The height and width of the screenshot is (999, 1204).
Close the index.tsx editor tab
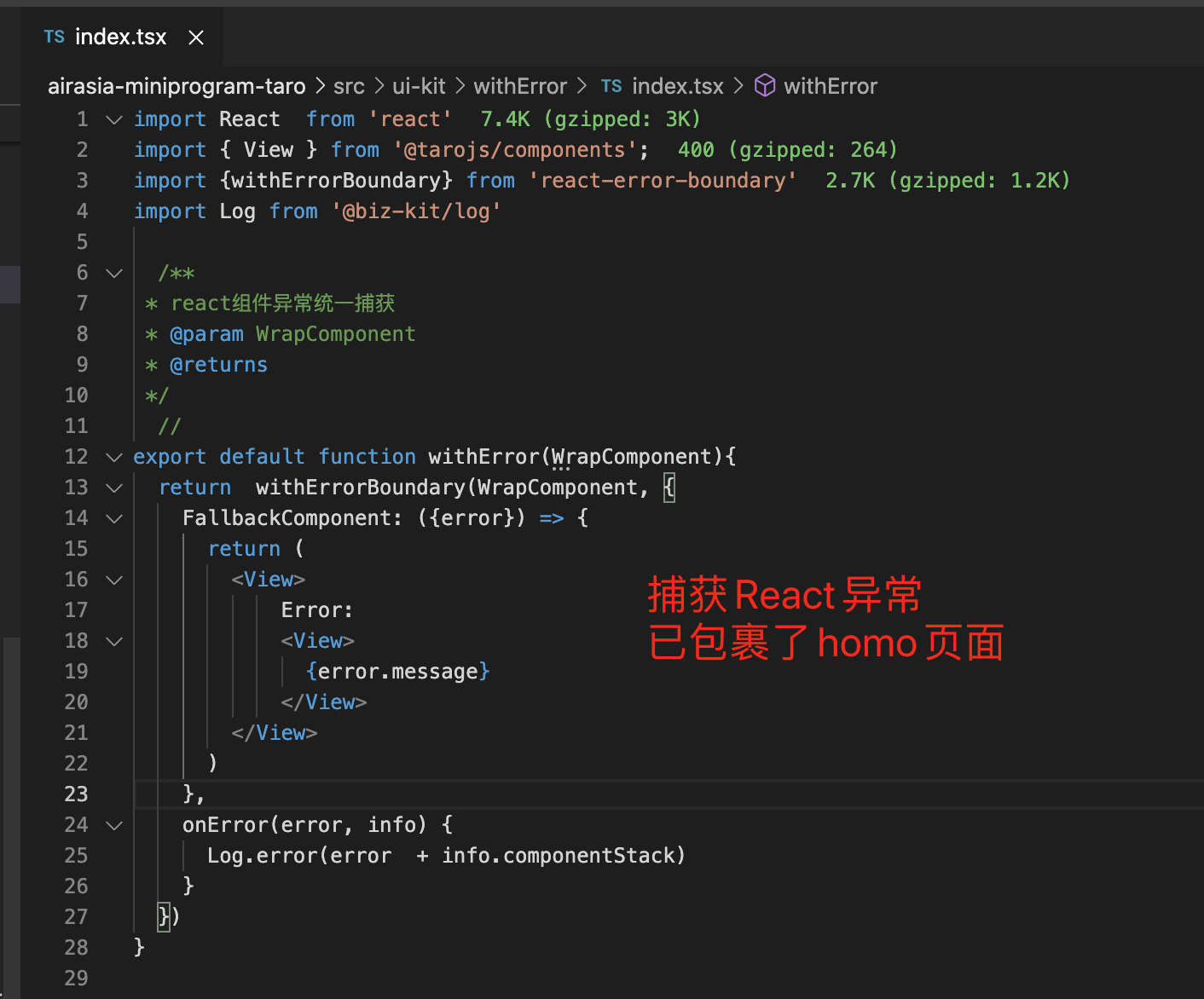tap(196, 38)
